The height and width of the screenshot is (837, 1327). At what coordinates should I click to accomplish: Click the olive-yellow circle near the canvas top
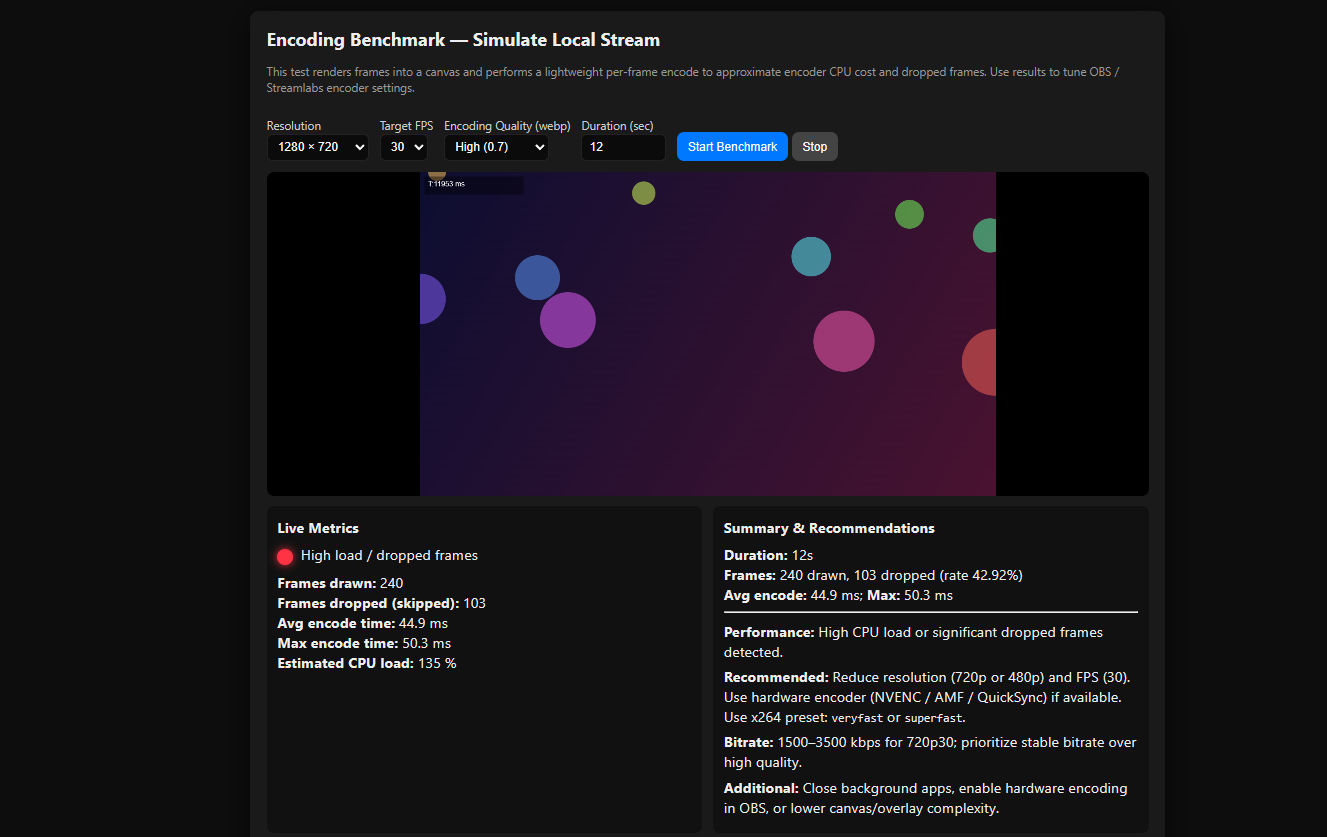pyautogui.click(x=643, y=193)
